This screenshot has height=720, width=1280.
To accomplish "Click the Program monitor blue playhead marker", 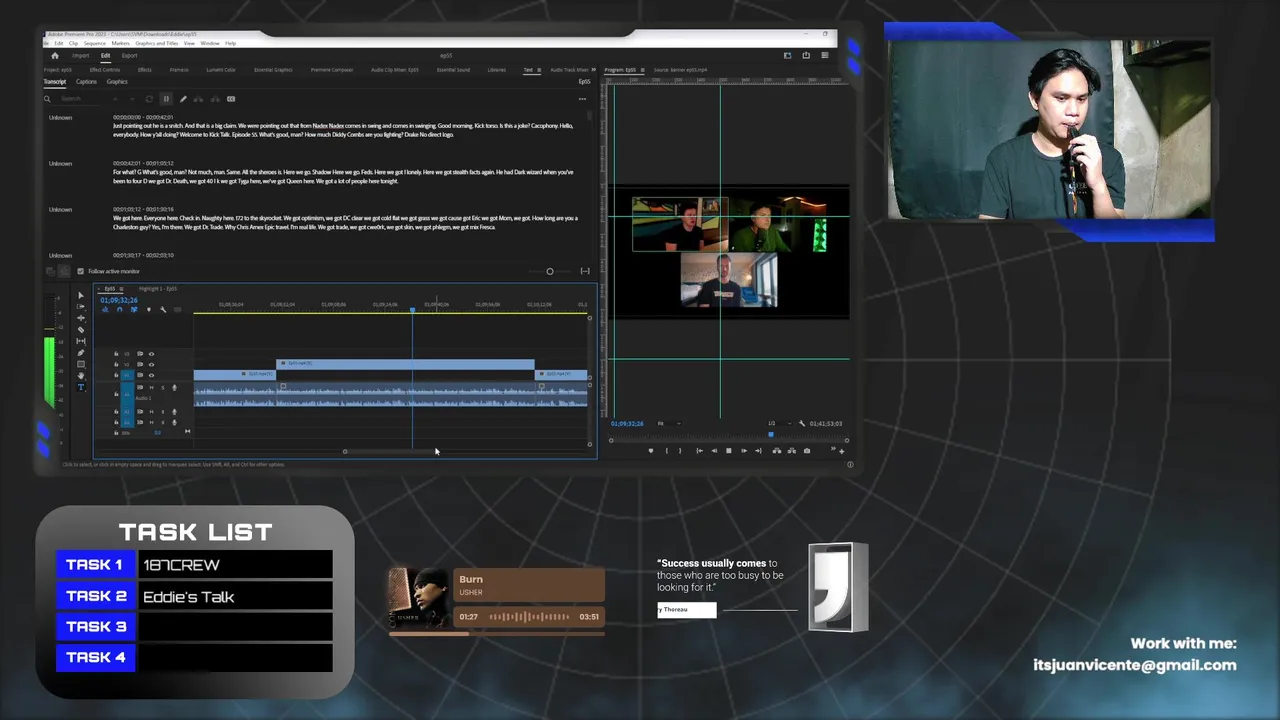I will (x=771, y=435).
